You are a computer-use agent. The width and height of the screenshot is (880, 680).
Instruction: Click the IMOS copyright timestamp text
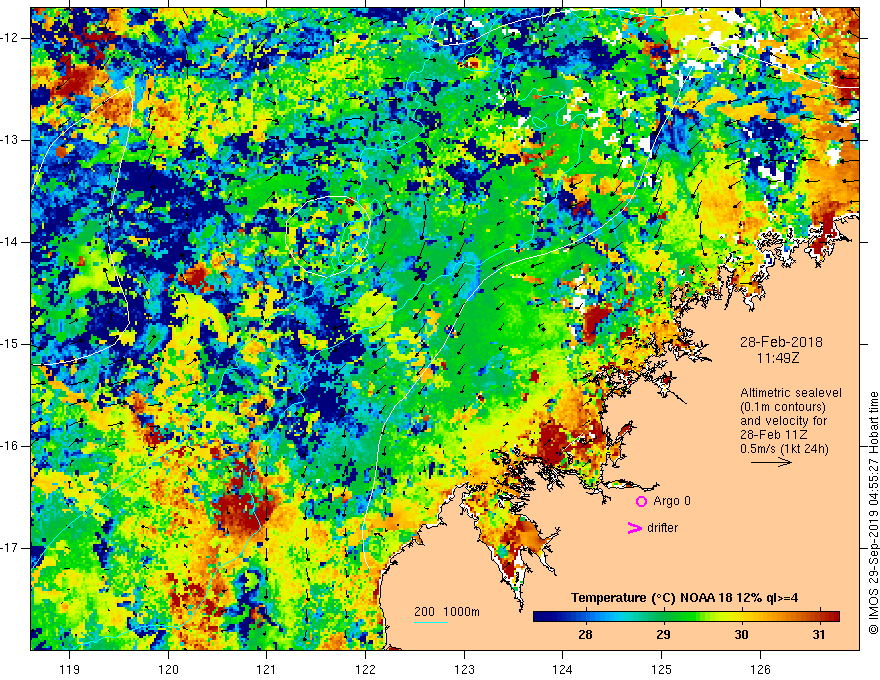coord(873,514)
